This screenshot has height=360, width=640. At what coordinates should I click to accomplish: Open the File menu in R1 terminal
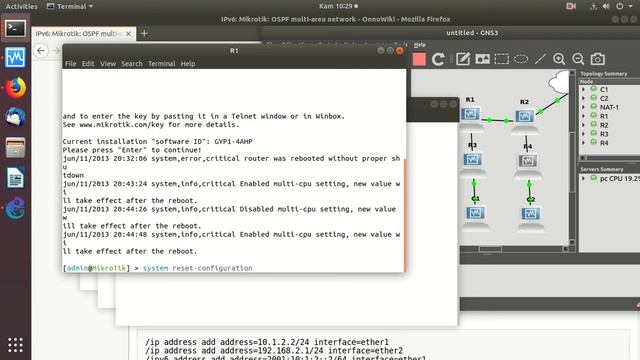(x=70, y=64)
